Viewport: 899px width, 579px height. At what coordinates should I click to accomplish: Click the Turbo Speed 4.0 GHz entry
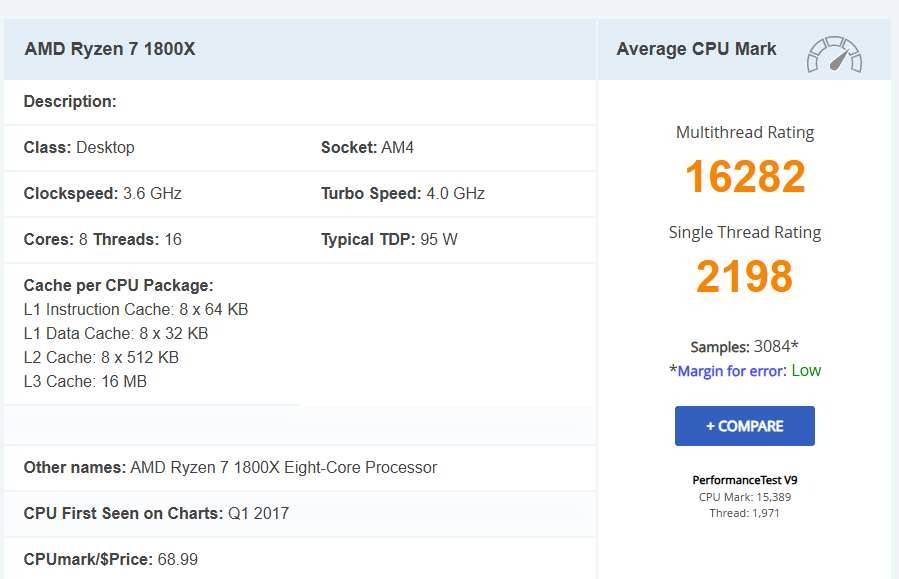402,193
